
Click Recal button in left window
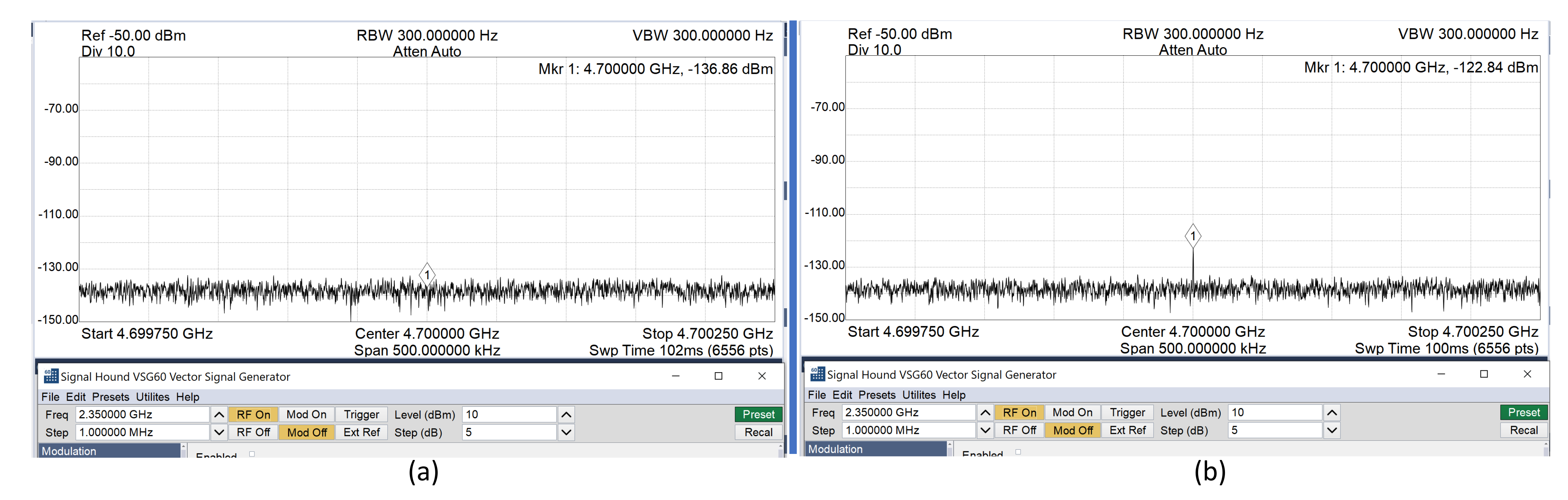(758, 432)
